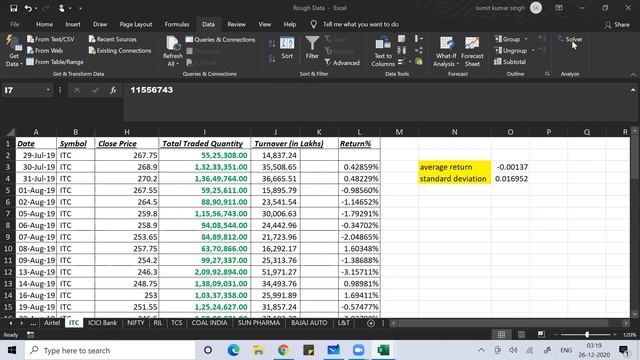
Task: Expand the Group dropdown arrow
Action: pyautogui.click(x=526, y=39)
